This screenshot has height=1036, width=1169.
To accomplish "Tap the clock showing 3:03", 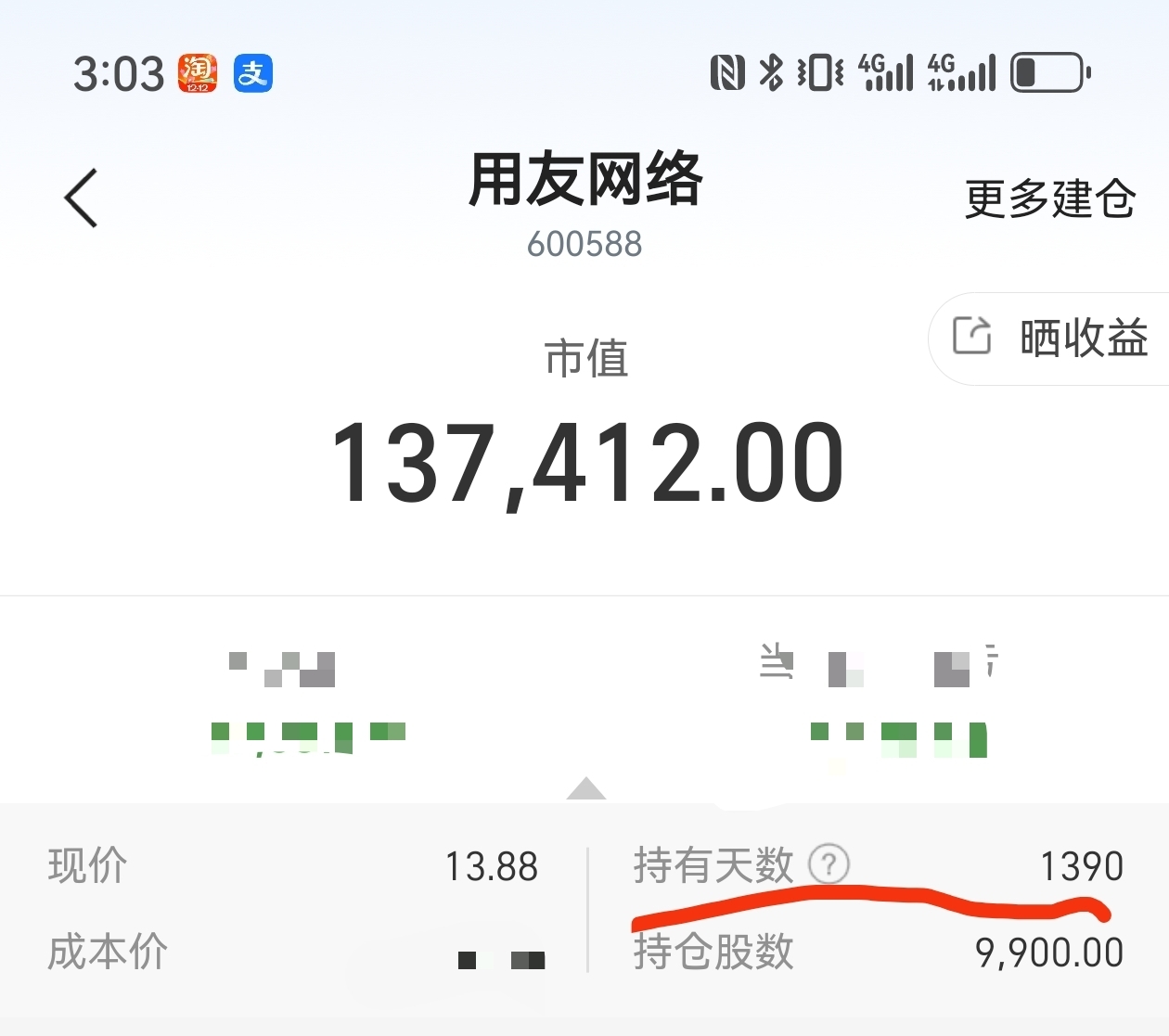I will tap(119, 74).
